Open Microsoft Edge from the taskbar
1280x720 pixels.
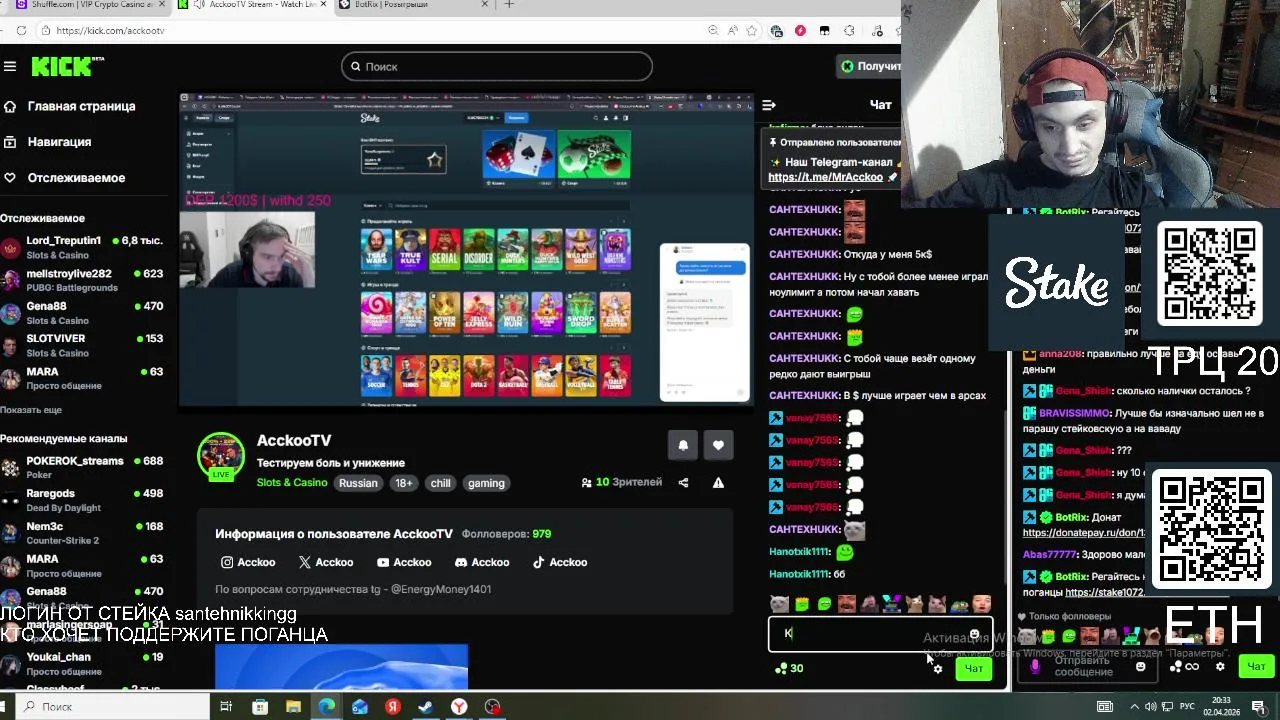(x=327, y=707)
